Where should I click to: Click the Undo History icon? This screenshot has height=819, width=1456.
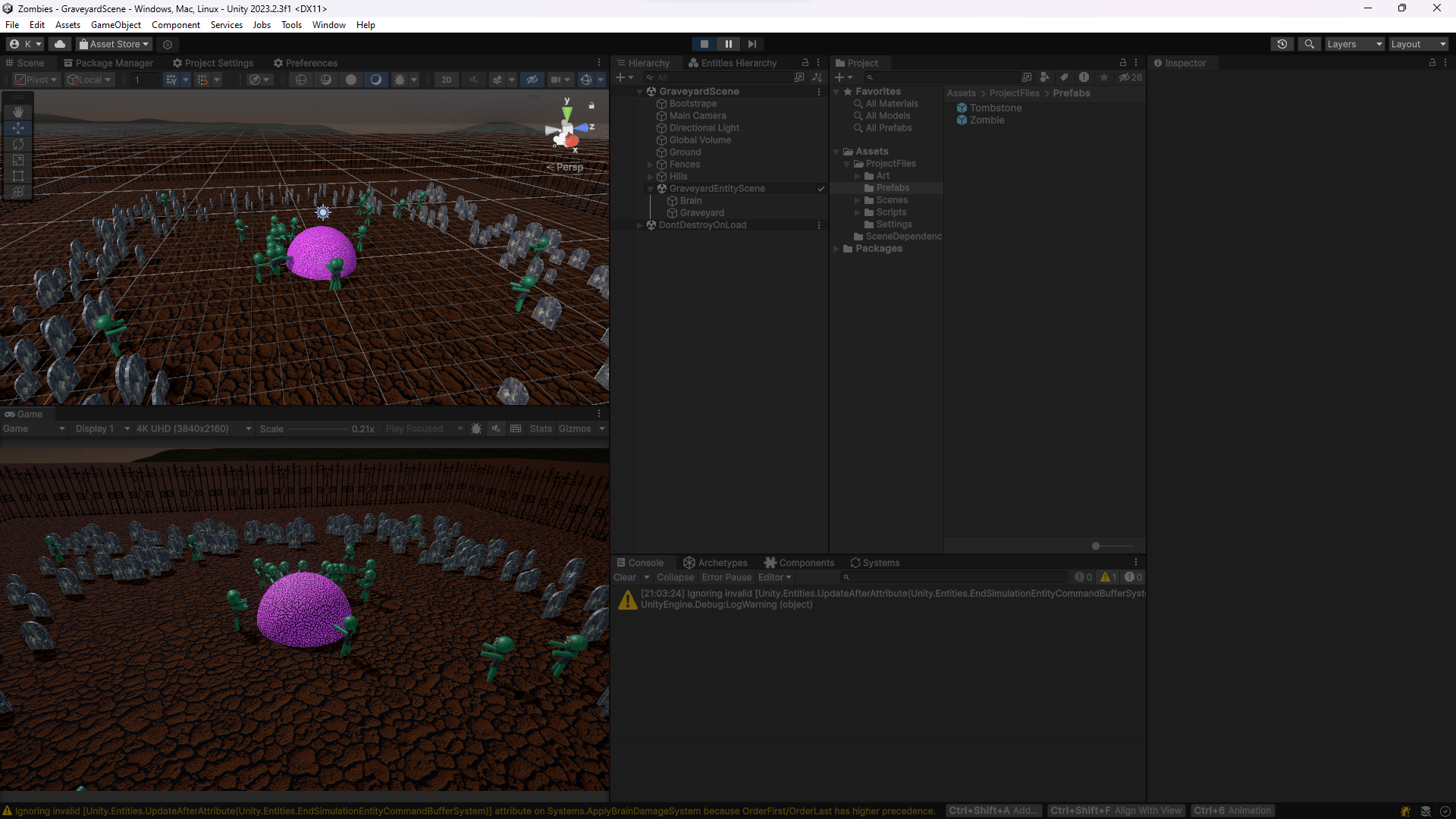pos(1282,44)
